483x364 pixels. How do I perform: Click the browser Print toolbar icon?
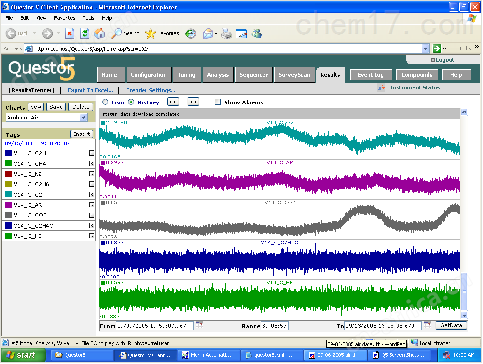click(x=227, y=33)
